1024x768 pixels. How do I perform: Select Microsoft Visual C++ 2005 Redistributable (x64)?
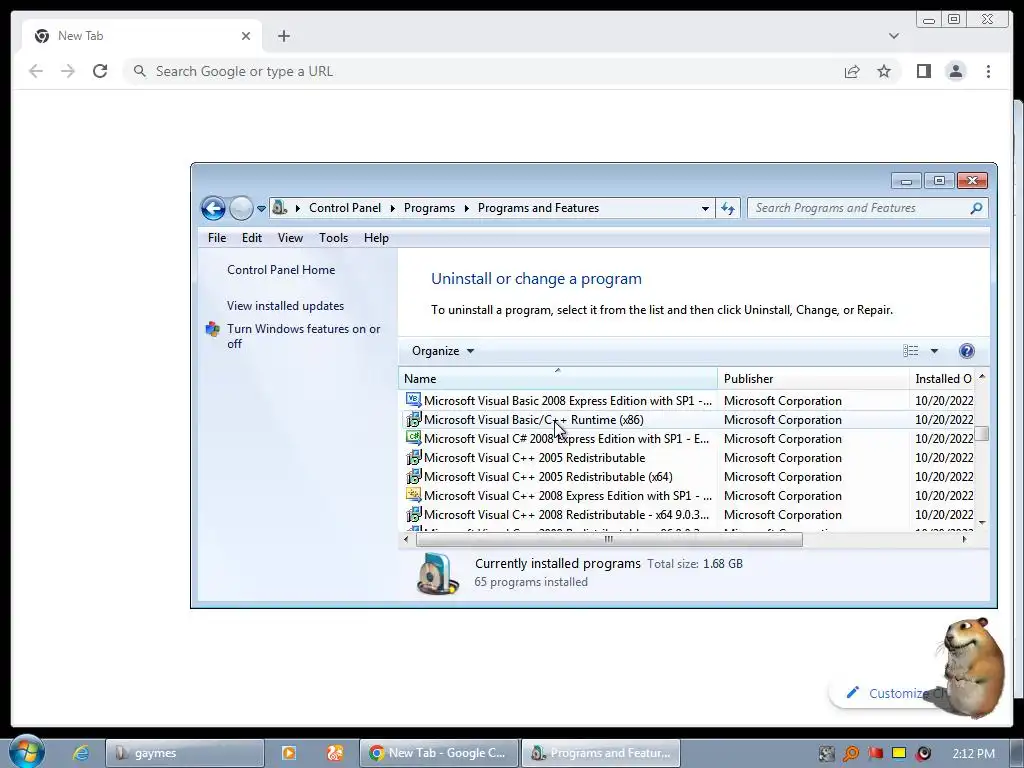[687, 476]
